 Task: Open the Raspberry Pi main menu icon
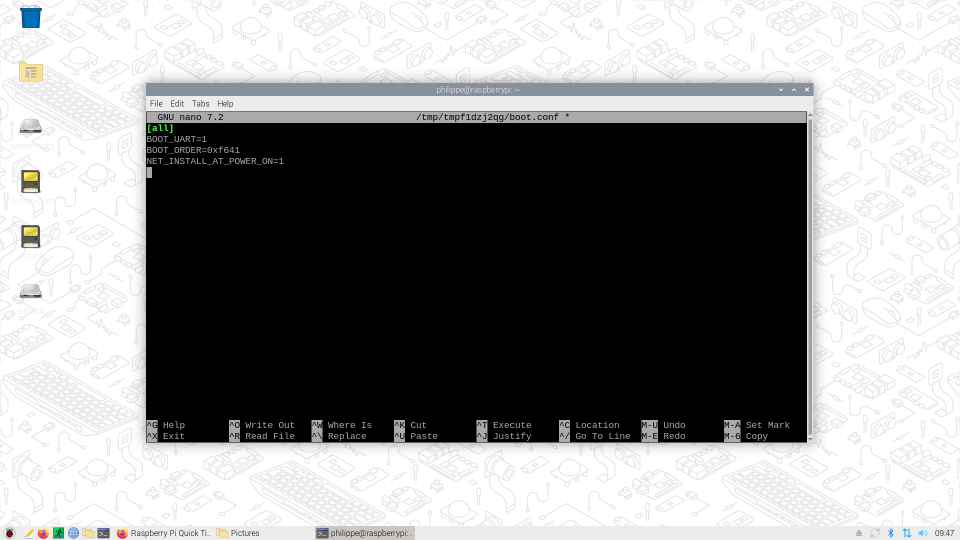(10, 533)
